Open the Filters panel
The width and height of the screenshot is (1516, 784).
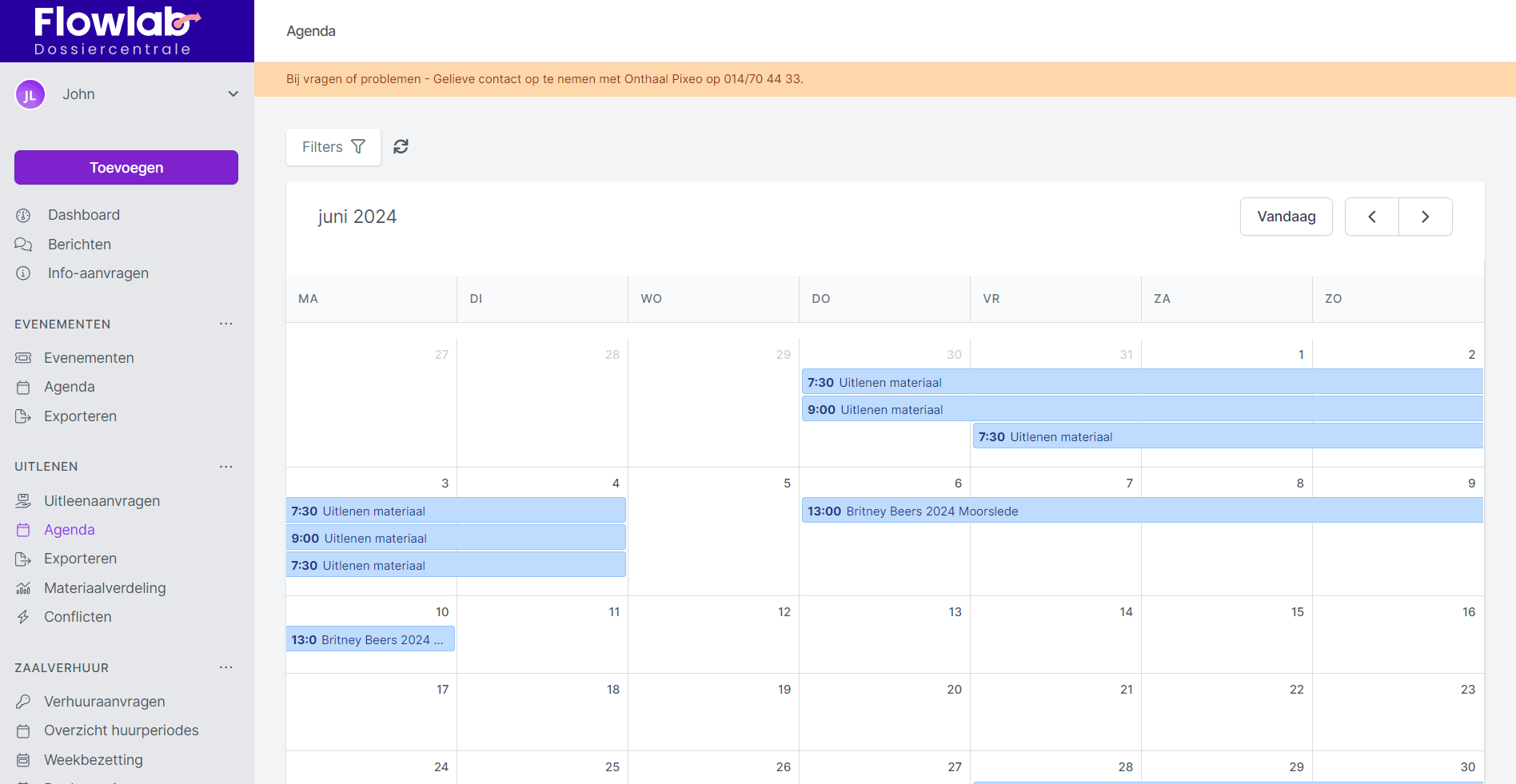pyautogui.click(x=333, y=147)
